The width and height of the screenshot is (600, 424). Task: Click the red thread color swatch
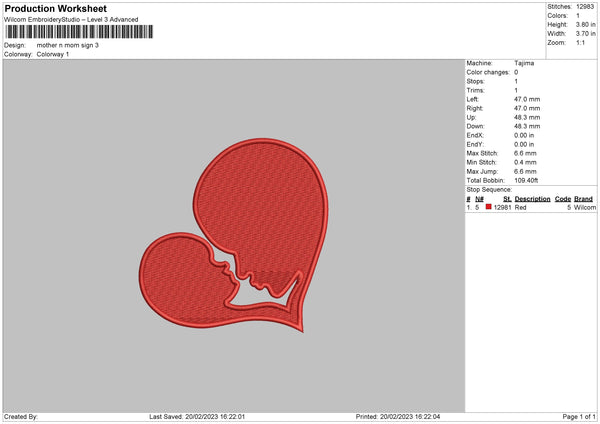coord(489,207)
